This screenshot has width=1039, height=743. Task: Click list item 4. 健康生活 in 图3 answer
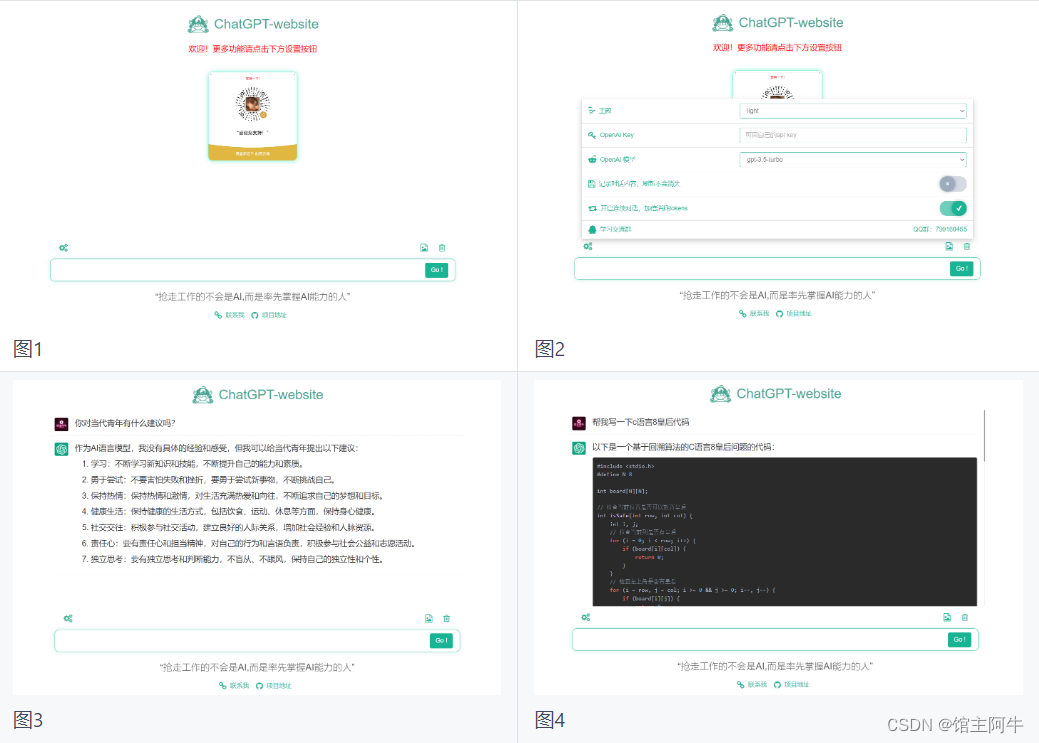[229, 512]
